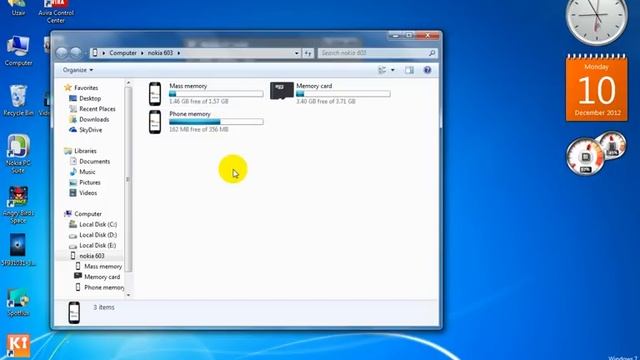Open the Mass memory phone icon
Image resolution: width=640 pixels, height=360 pixels.
click(x=155, y=93)
